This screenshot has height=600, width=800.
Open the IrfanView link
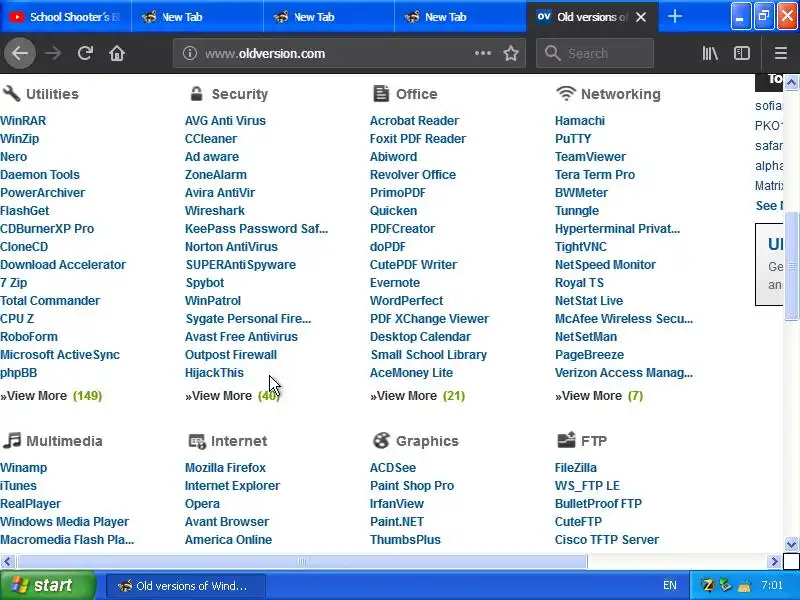396,503
